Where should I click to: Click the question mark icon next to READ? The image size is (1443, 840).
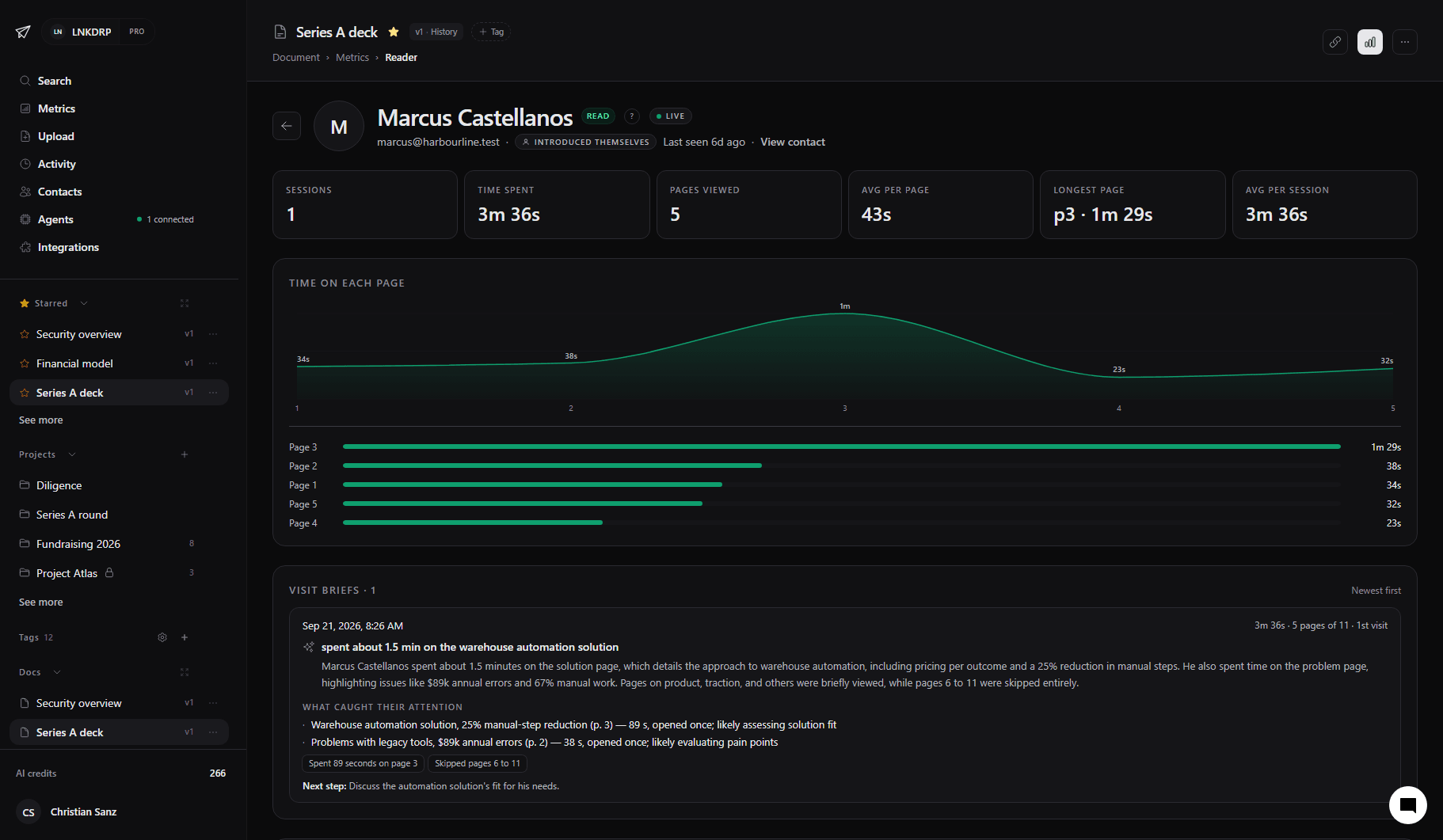(x=631, y=116)
